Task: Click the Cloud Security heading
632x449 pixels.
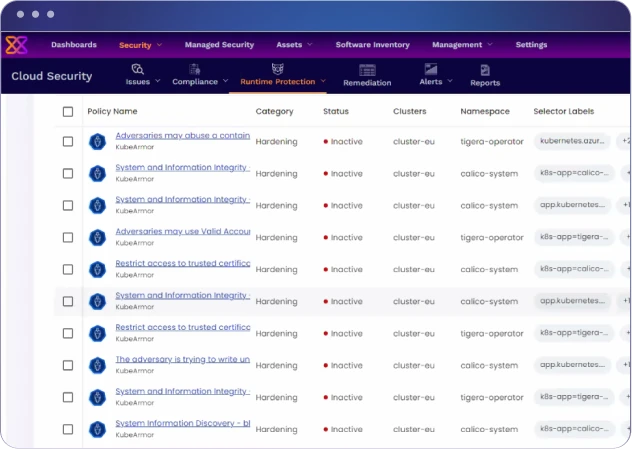Action: coord(52,76)
